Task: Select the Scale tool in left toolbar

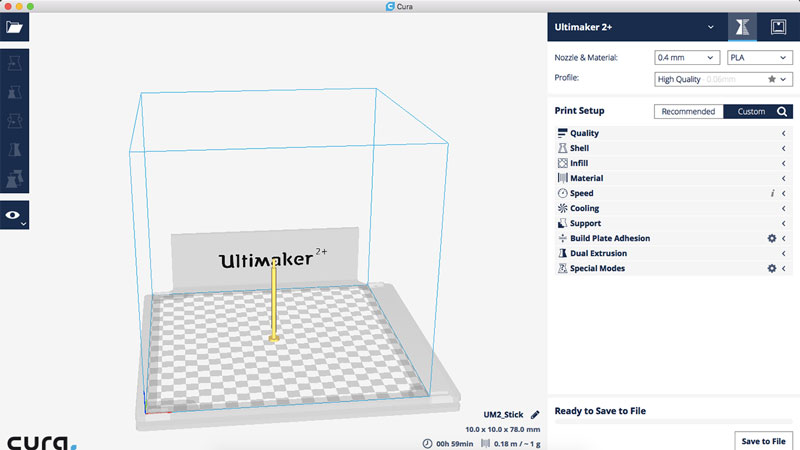Action: tap(14, 92)
